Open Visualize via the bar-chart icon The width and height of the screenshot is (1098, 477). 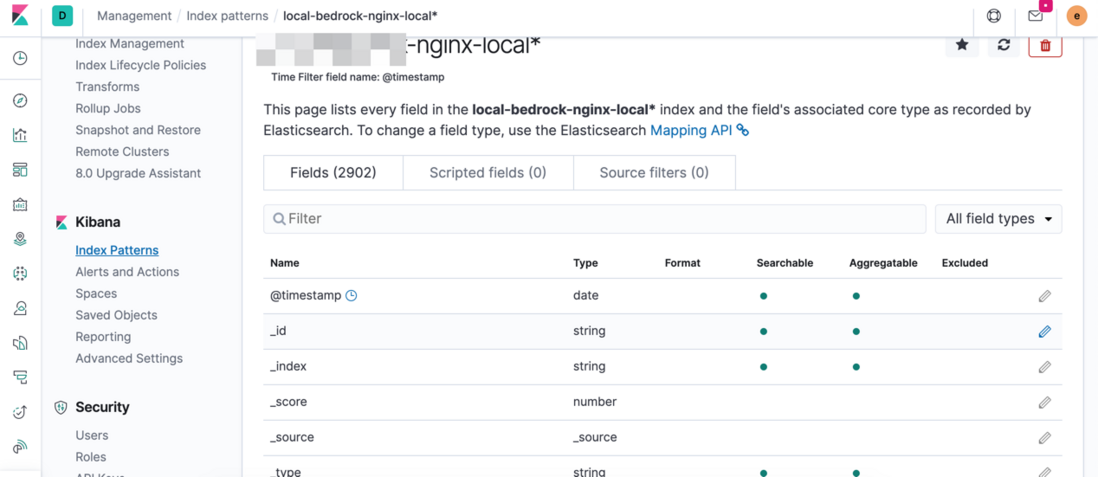pyautogui.click(x=20, y=135)
